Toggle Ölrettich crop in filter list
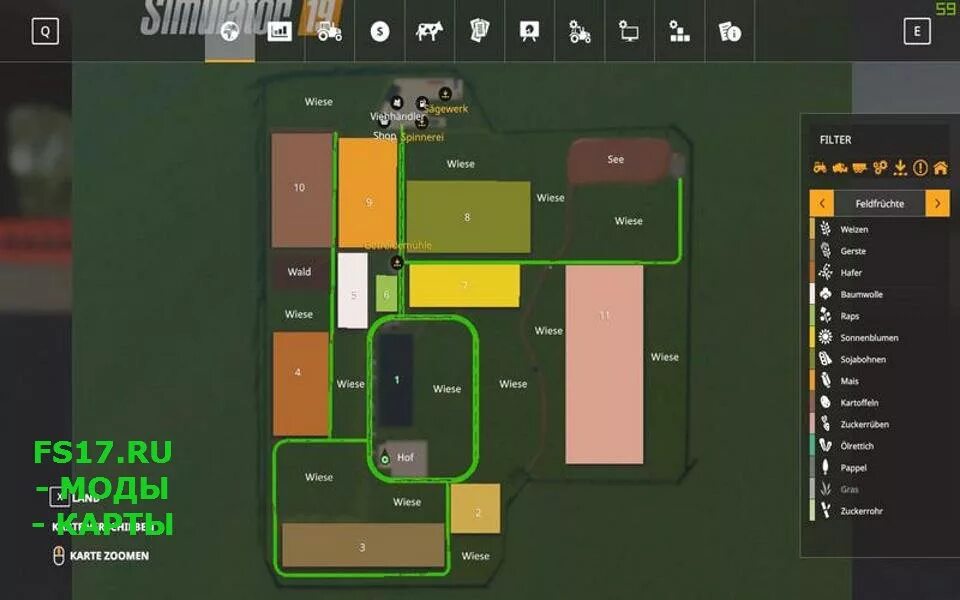This screenshot has height=600, width=960. (x=880, y=446)
